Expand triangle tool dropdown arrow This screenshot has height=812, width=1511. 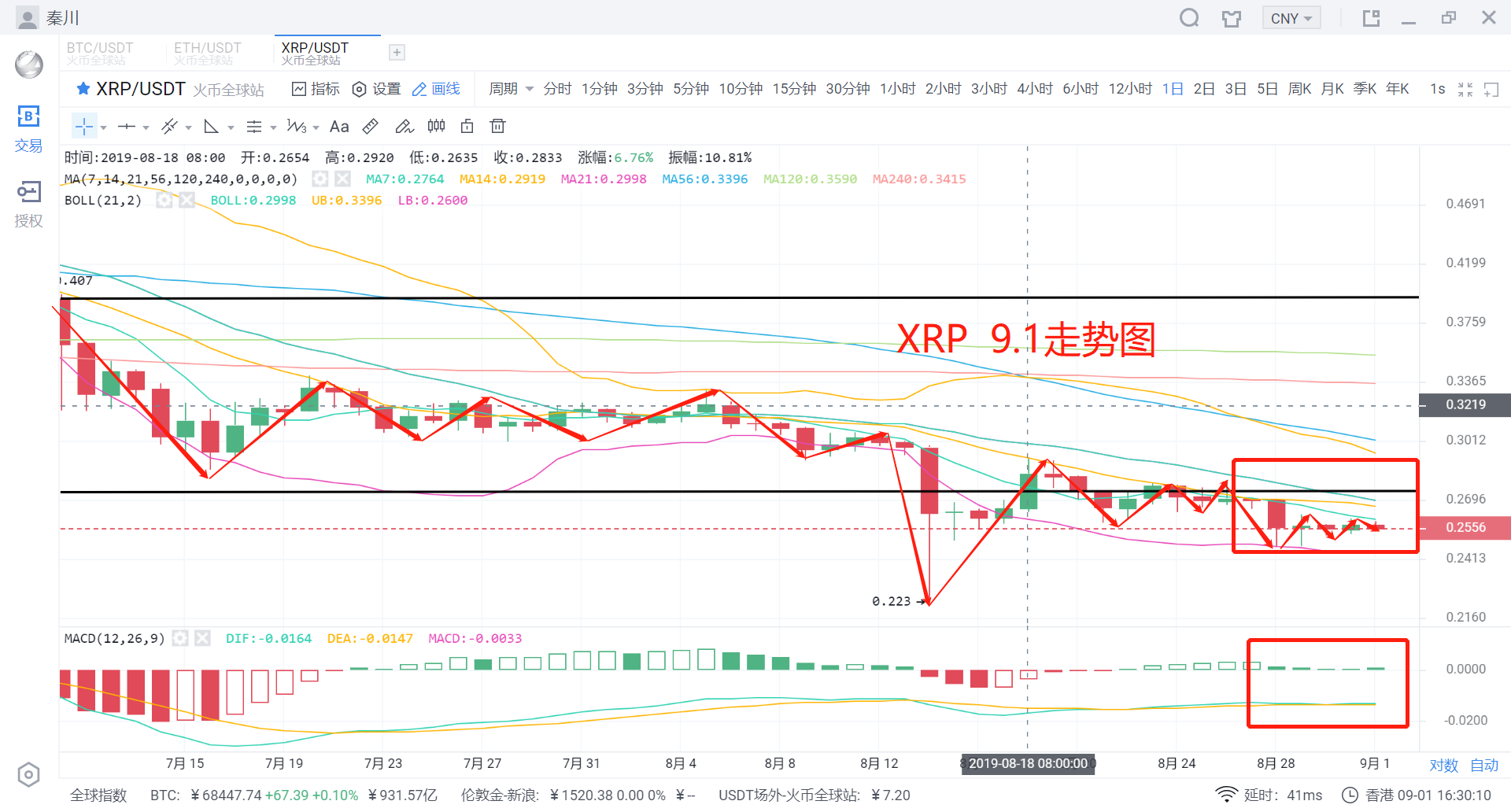[231, 127]
